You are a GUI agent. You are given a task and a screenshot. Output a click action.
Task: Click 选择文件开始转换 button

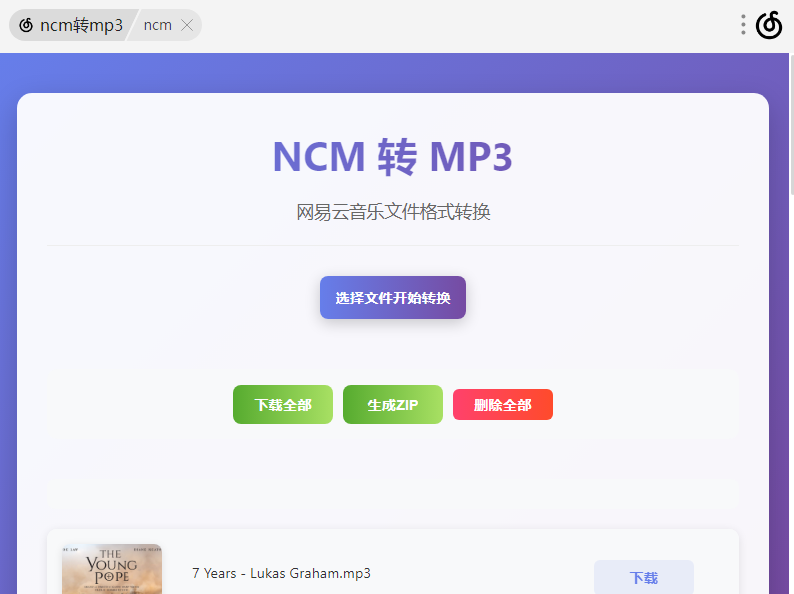coord(393,297)
